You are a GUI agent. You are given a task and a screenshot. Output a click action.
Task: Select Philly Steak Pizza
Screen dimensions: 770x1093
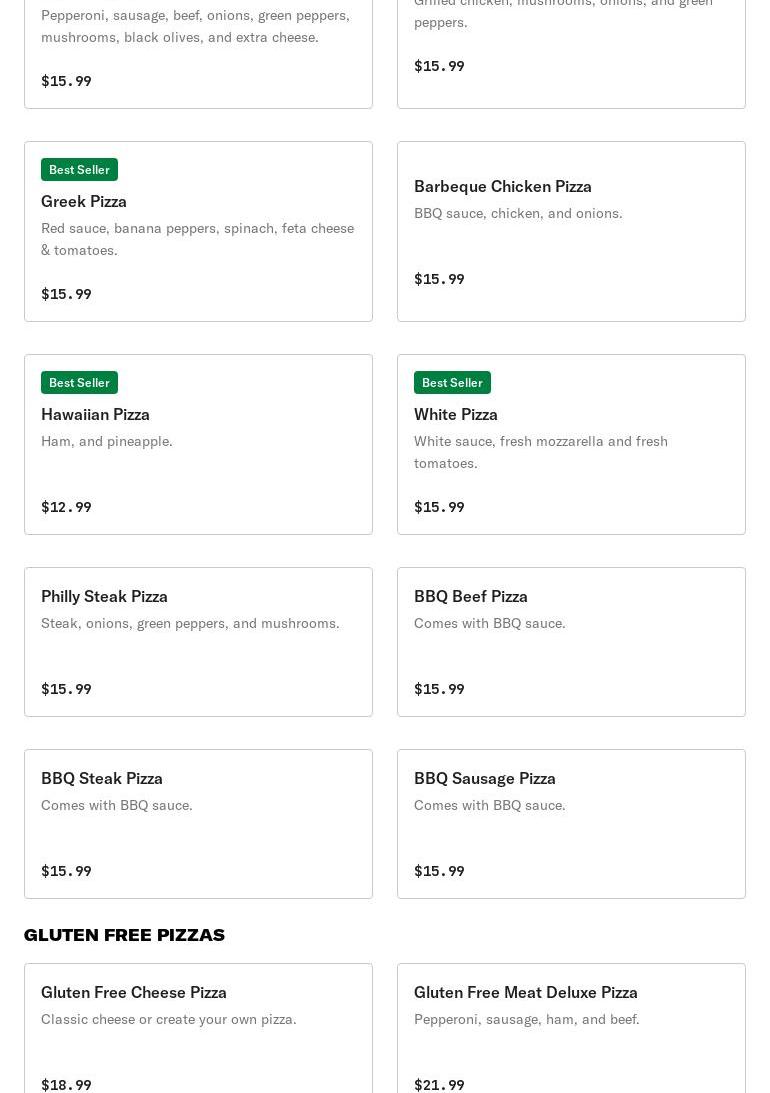[x=199, y=642]
